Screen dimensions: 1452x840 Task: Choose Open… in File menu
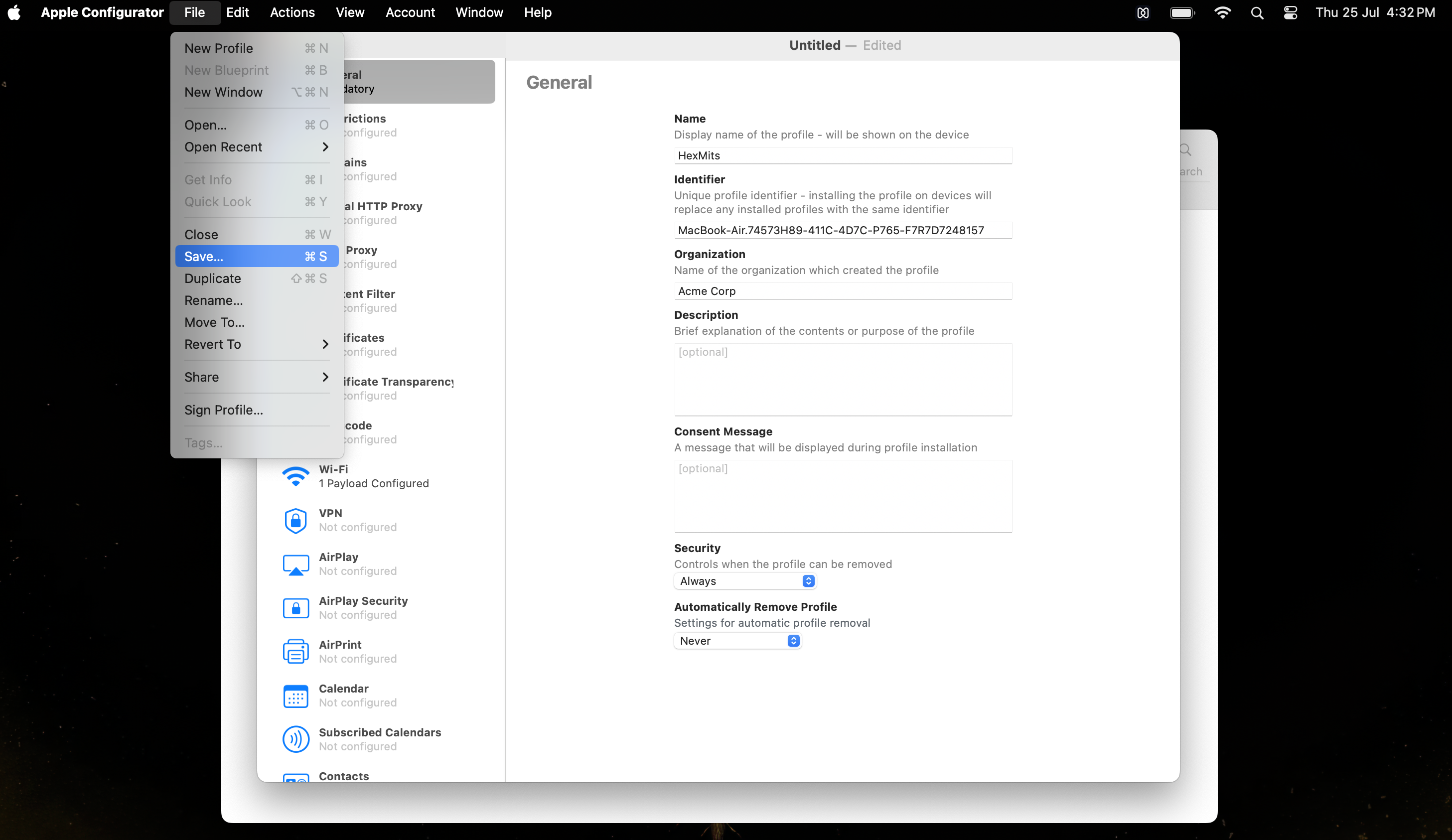pos(257,125)
